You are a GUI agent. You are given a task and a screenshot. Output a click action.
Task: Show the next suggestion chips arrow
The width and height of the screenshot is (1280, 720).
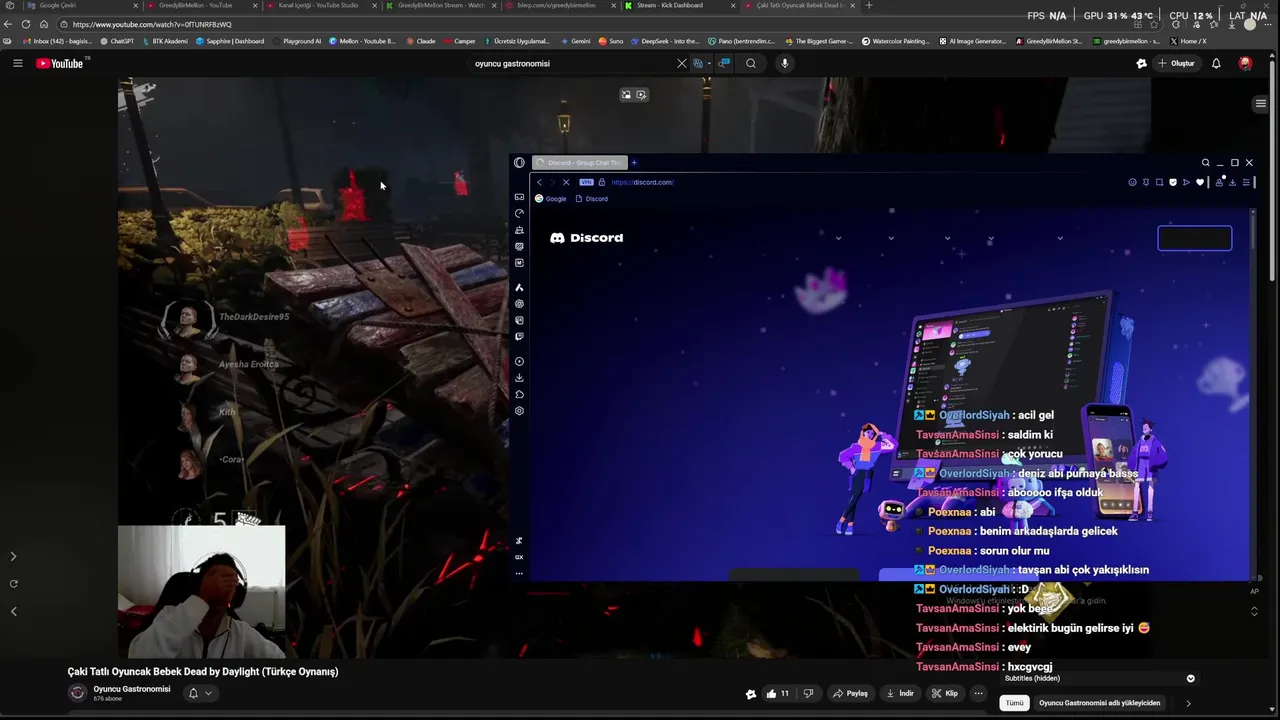(1188, 703)
